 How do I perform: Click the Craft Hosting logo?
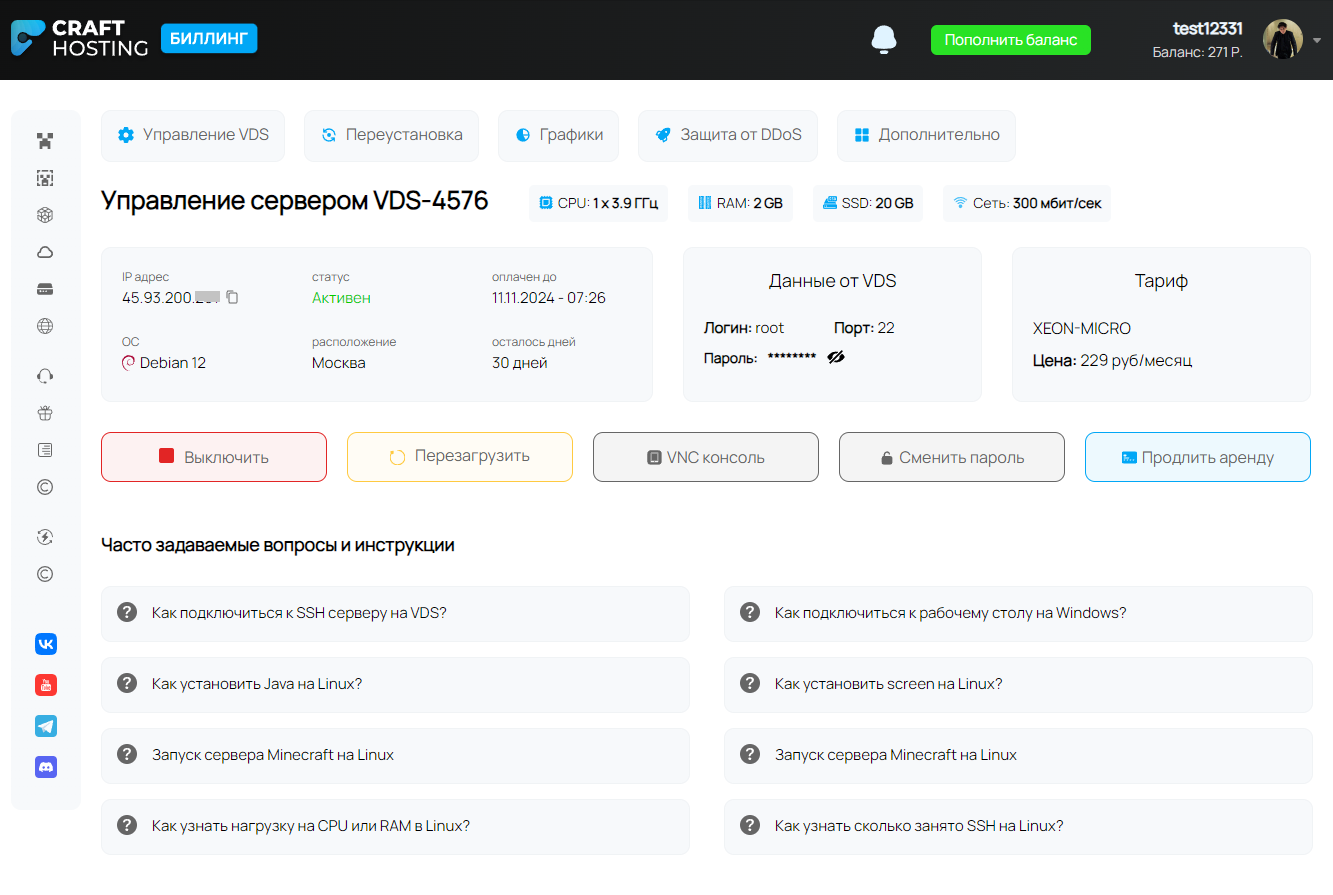coord(79,38)
